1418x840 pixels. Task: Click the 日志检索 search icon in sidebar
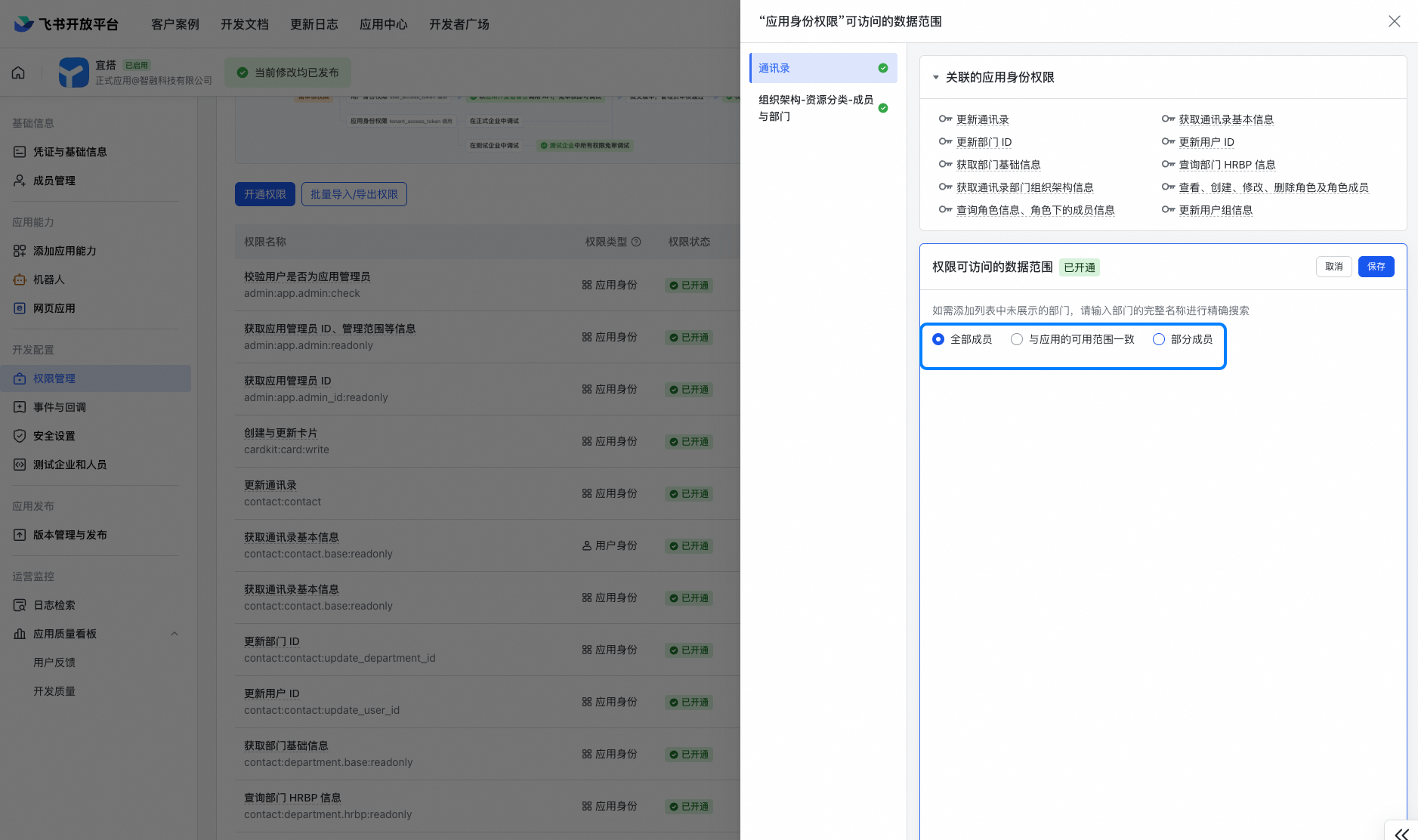pyautogui.click(x=20, y=605)
